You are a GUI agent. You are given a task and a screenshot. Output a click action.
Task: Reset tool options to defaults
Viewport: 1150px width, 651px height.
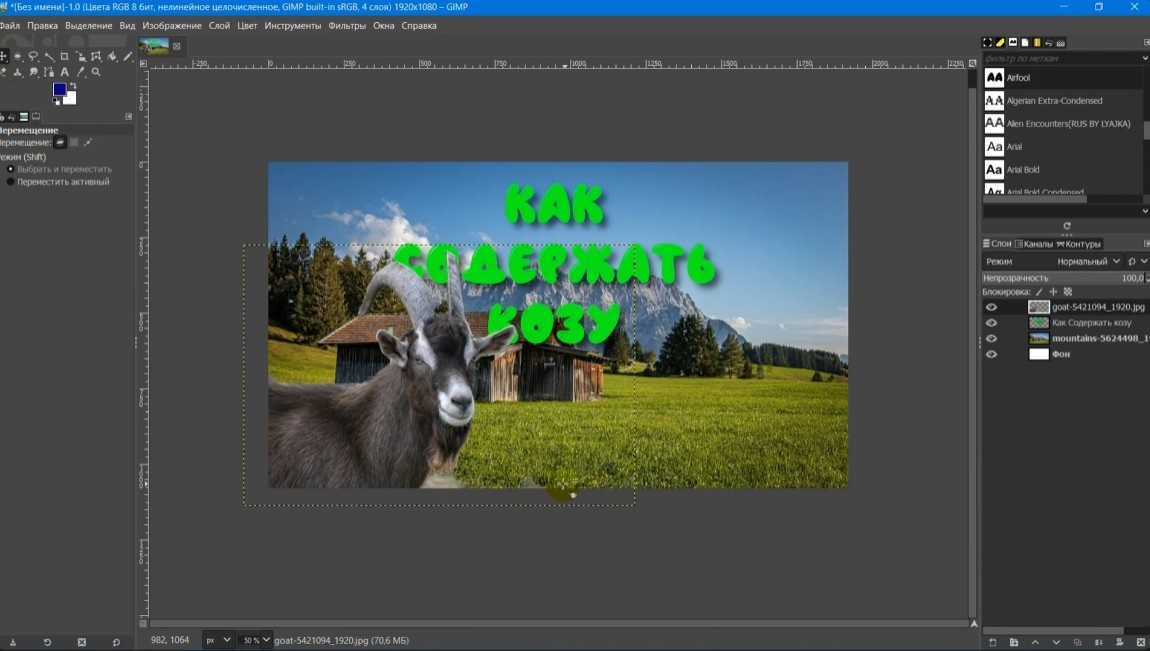click(x=116, y=642)
